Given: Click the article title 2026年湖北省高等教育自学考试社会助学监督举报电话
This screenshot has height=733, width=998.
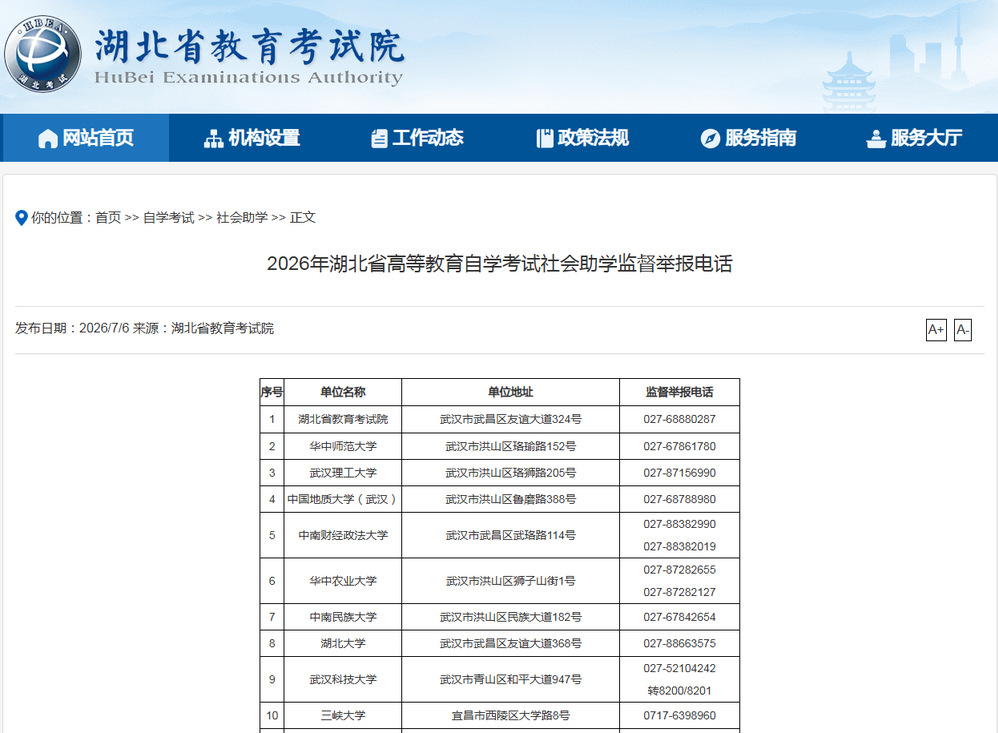Looking at the screenshot, I should 500,263.
